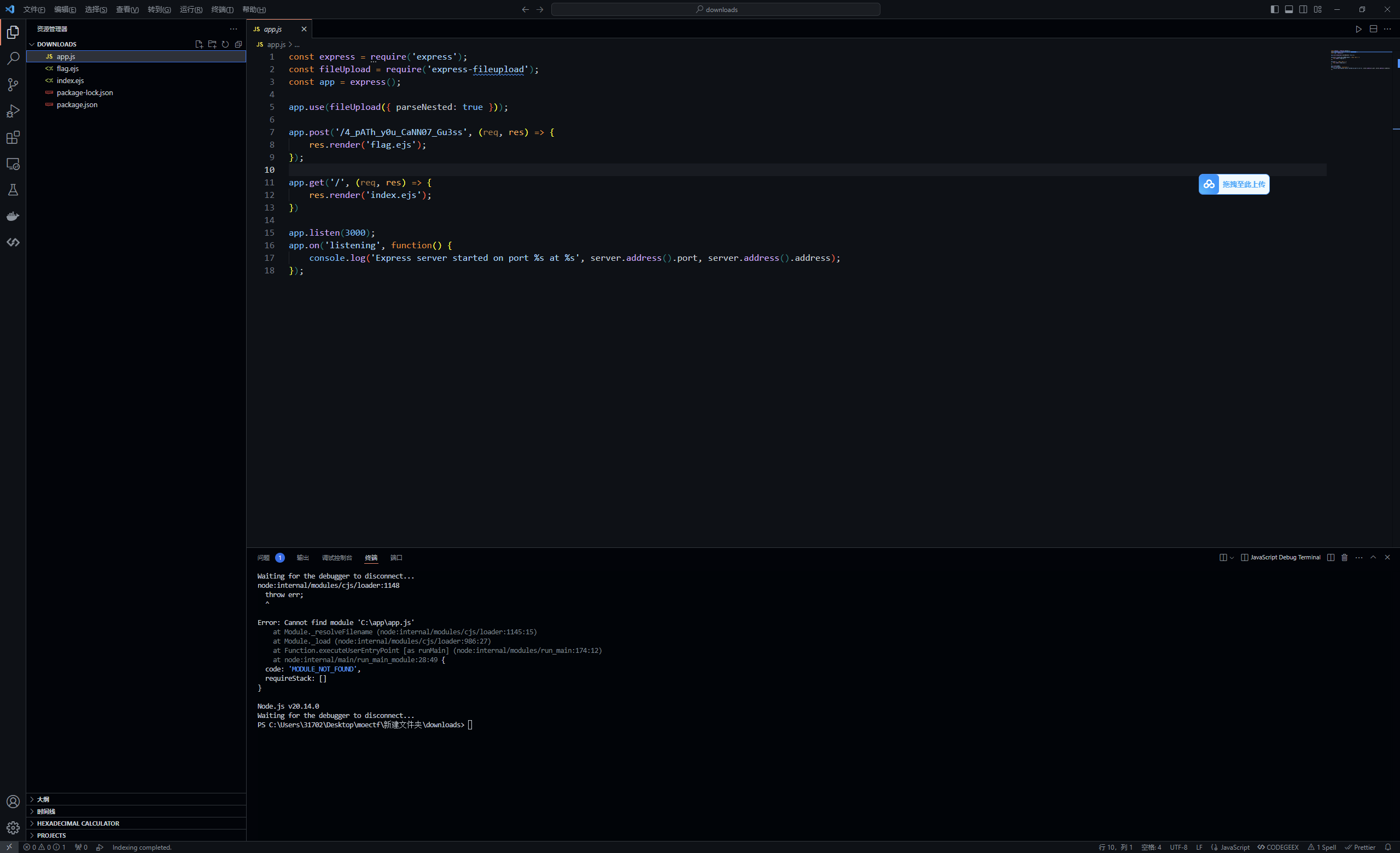Open the 终端(T) menu
This screenshot has height=853, width=1400.
pos(222,10)
